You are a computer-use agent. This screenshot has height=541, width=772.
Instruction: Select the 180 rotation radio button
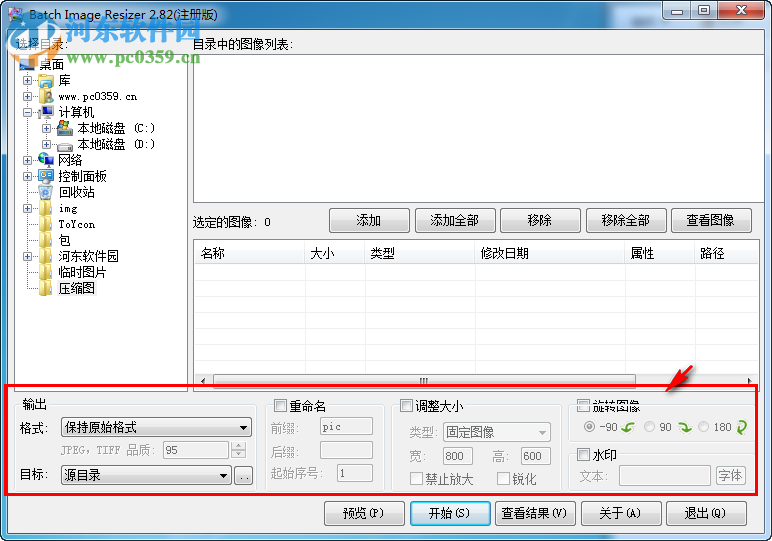pyautogui.click(x=704, y=427)
